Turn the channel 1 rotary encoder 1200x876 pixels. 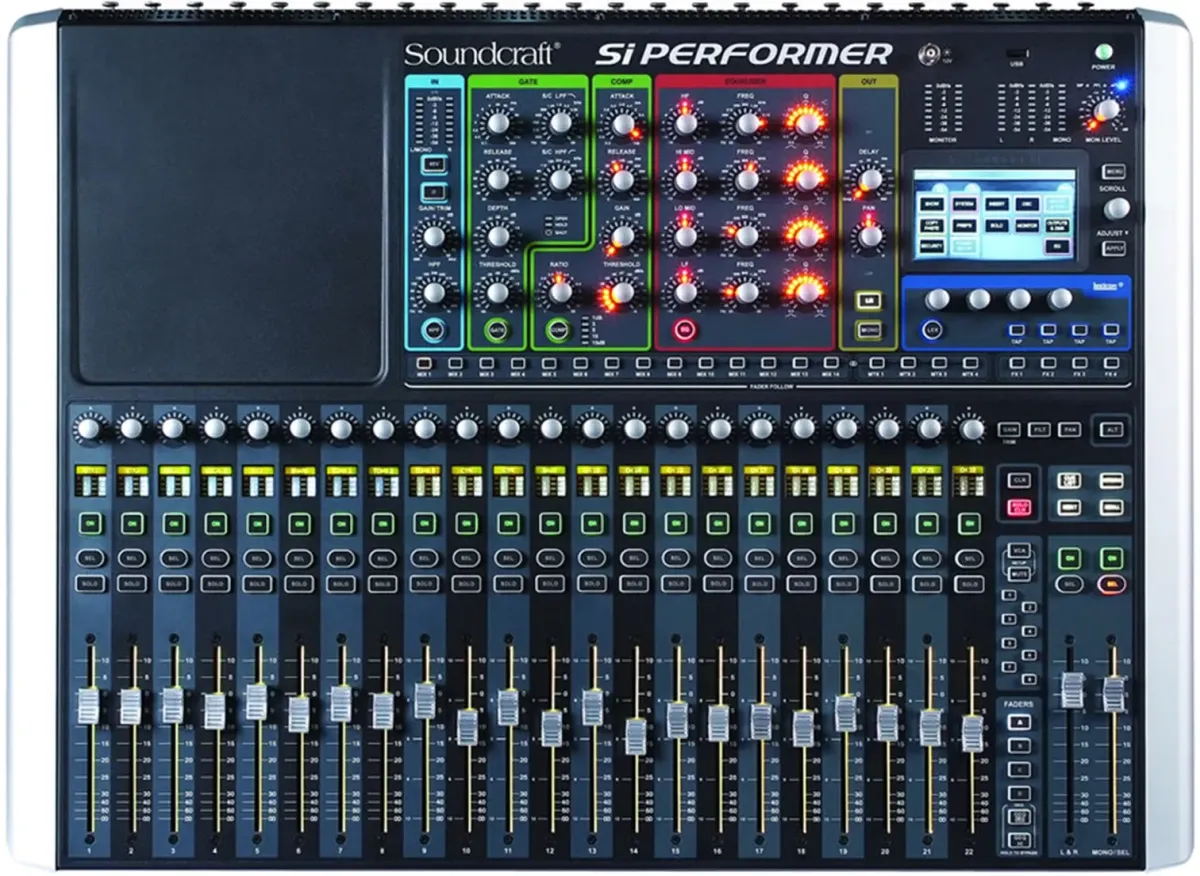89,429
